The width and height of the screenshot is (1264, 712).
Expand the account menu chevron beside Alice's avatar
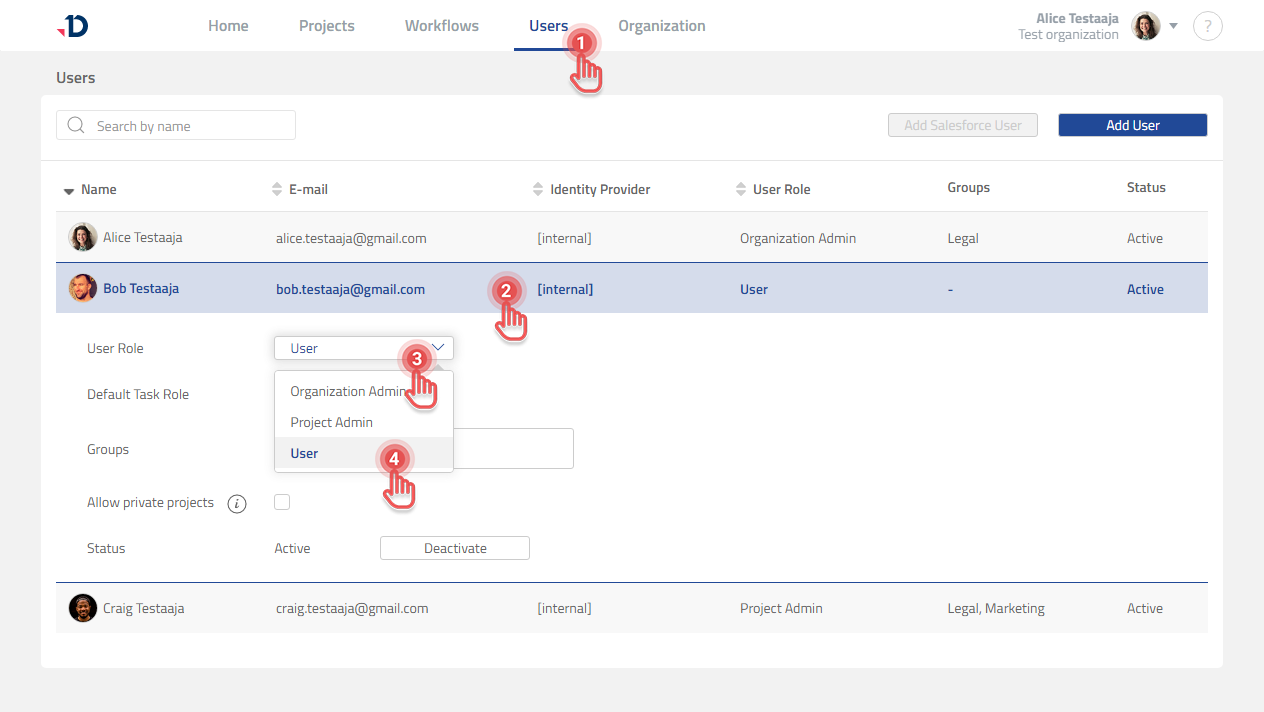click(1172, 27)
